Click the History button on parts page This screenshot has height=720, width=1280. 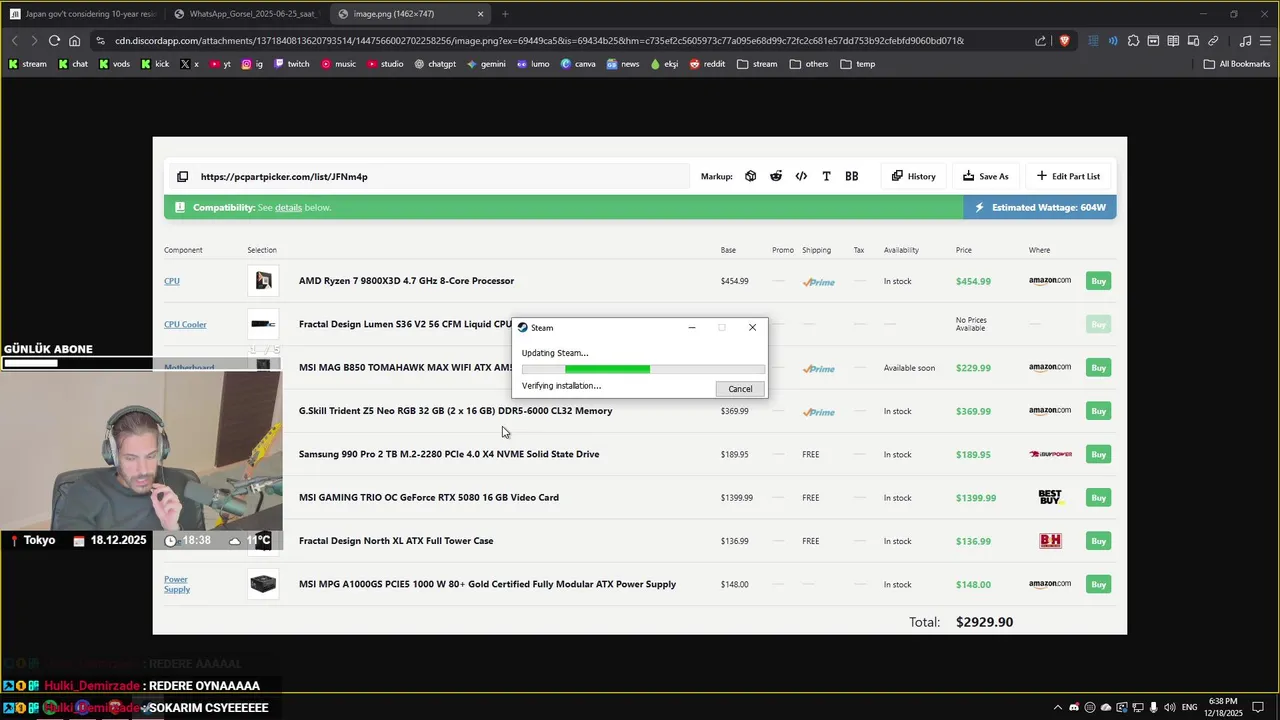pyautogui.click(x=914, y=176)
